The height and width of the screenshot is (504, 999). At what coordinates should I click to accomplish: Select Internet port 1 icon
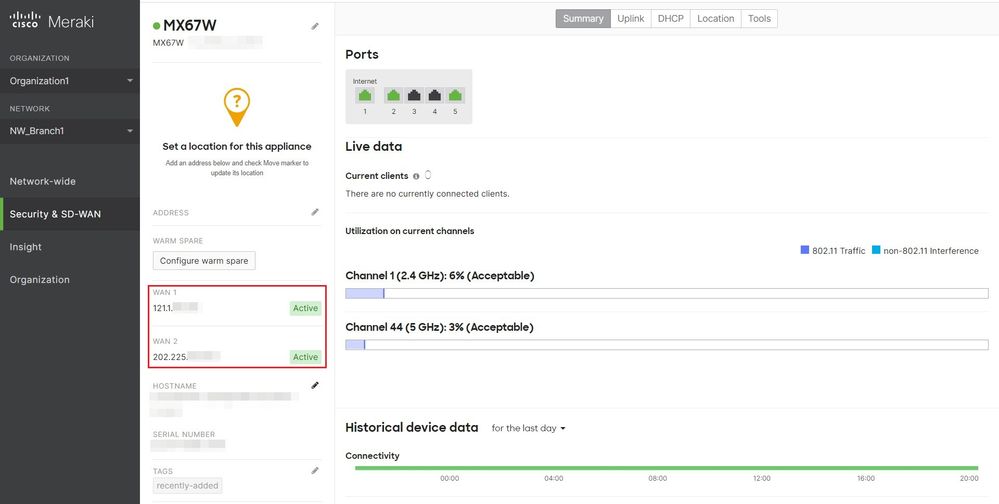tap(365, 96)
